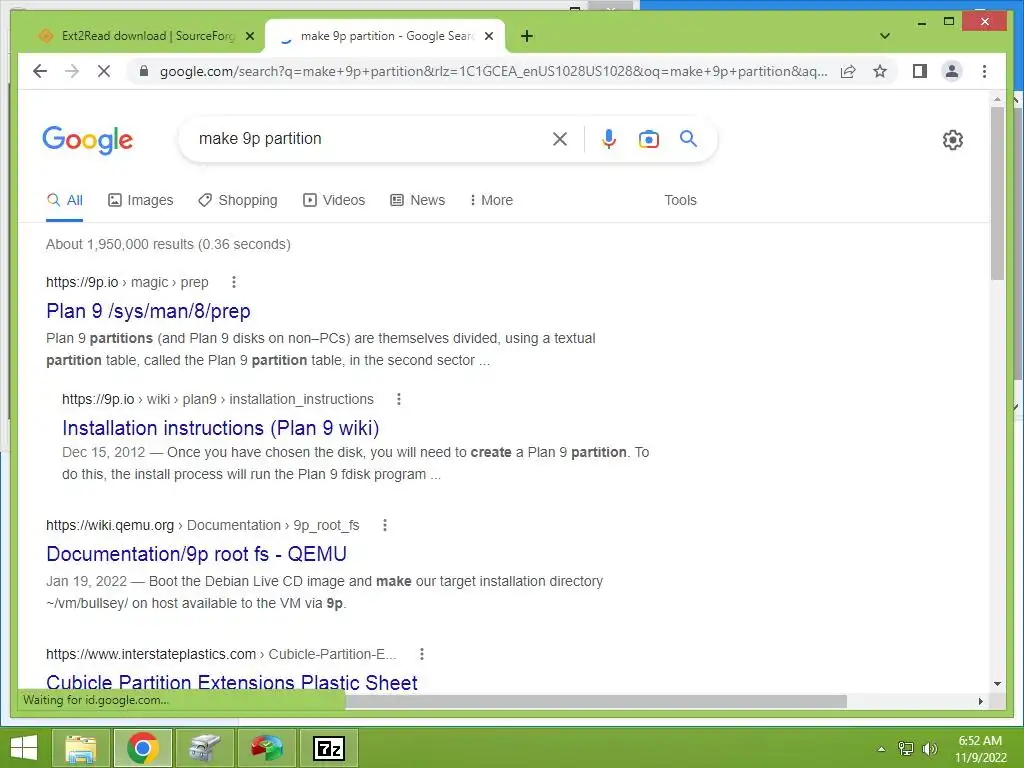Click the forward navigation arrow
This screenshot has width=1024, height=768.
72,71
